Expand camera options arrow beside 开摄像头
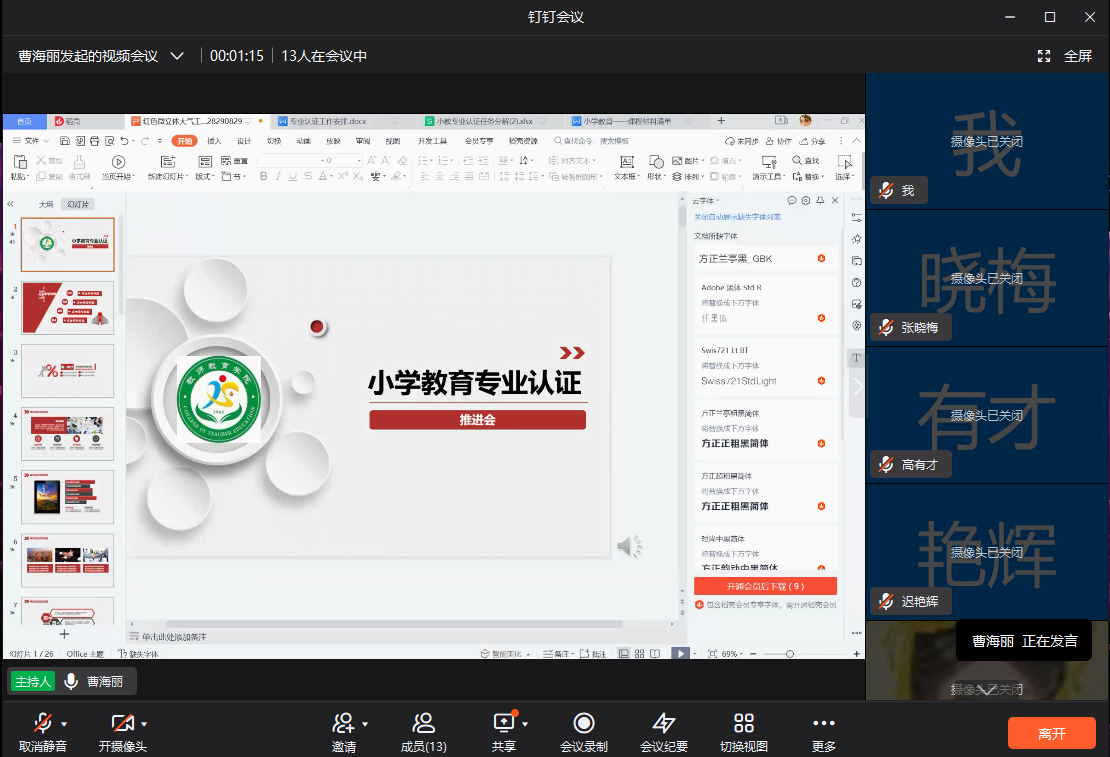Viewport: 1110px width, 757px height. click(144, 723)
